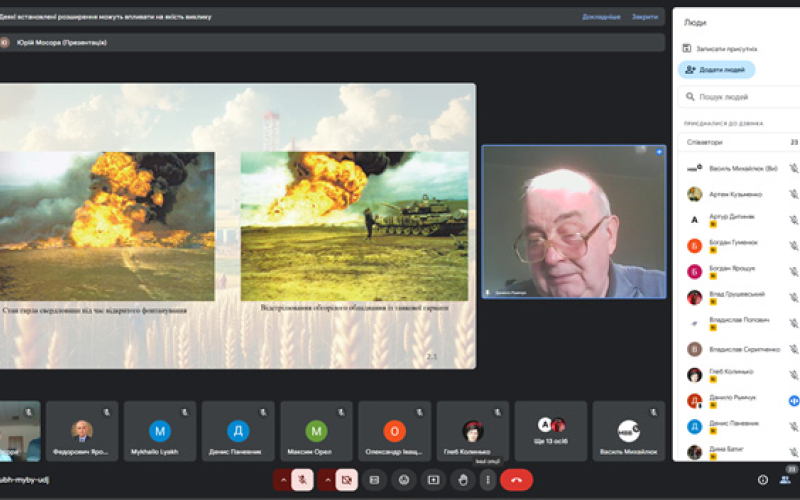Click the speaker video tile of Данило Рымчук

tap(574, 222)
